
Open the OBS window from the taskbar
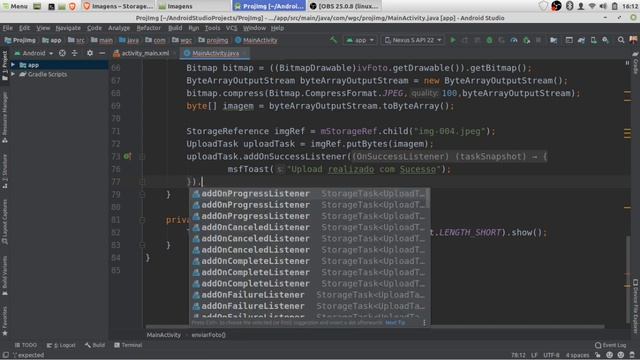(345, 6)
